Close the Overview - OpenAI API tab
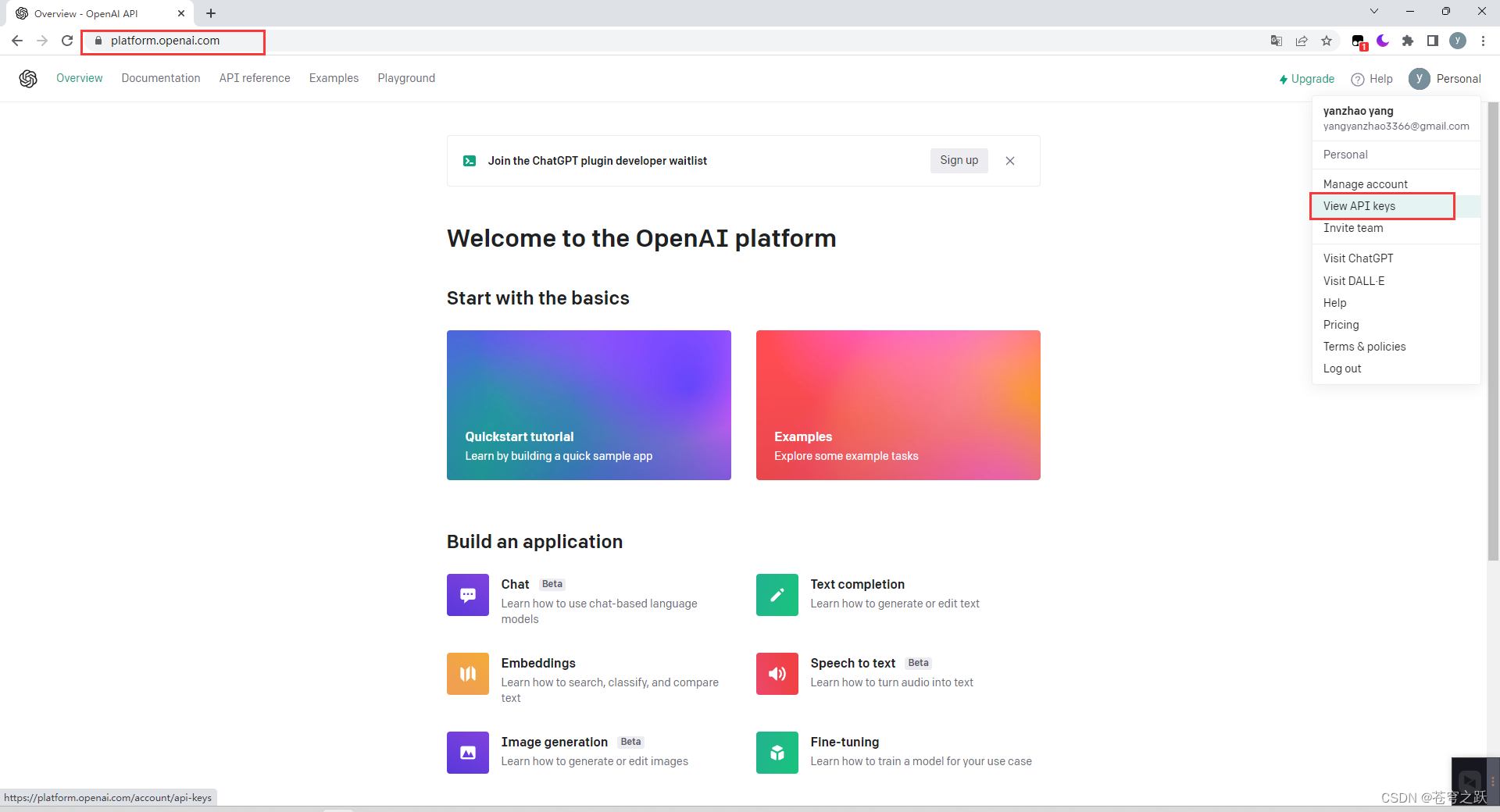1500x812 pixels. (181, 13)
